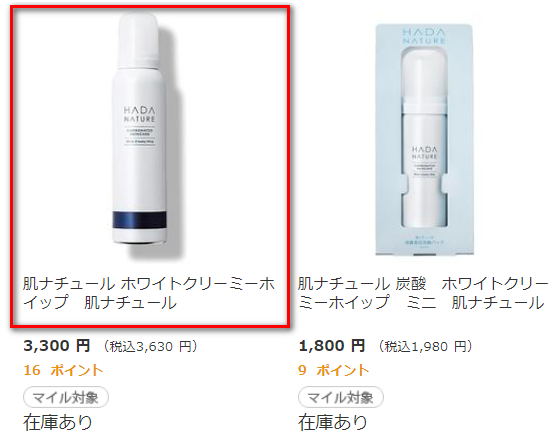Click the 1,800 円 price
Screen dimensions: 557x438
tap(332, 346)
